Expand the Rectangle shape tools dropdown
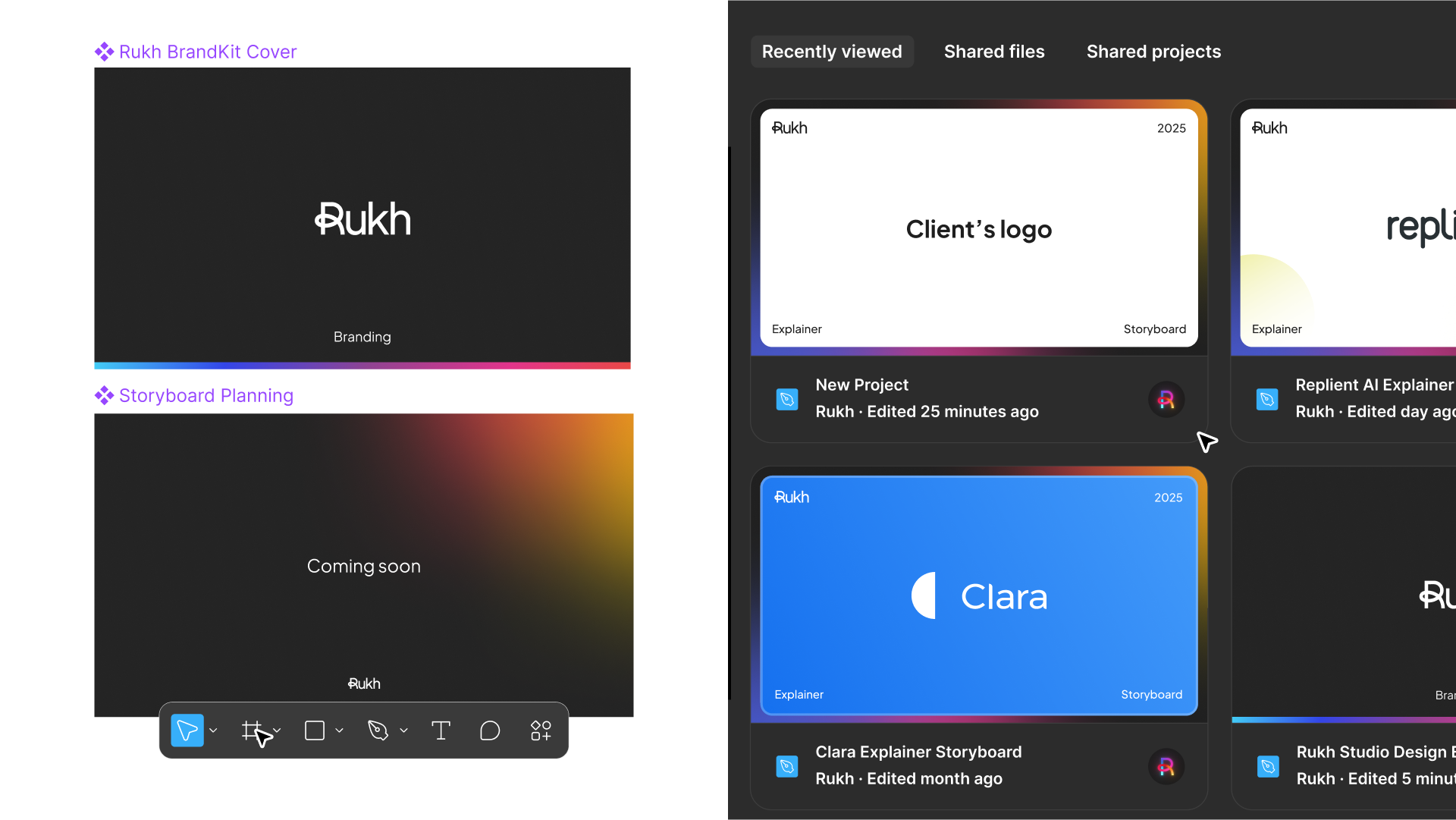Viewport: 1456px width, 820px height. point(340,730)
